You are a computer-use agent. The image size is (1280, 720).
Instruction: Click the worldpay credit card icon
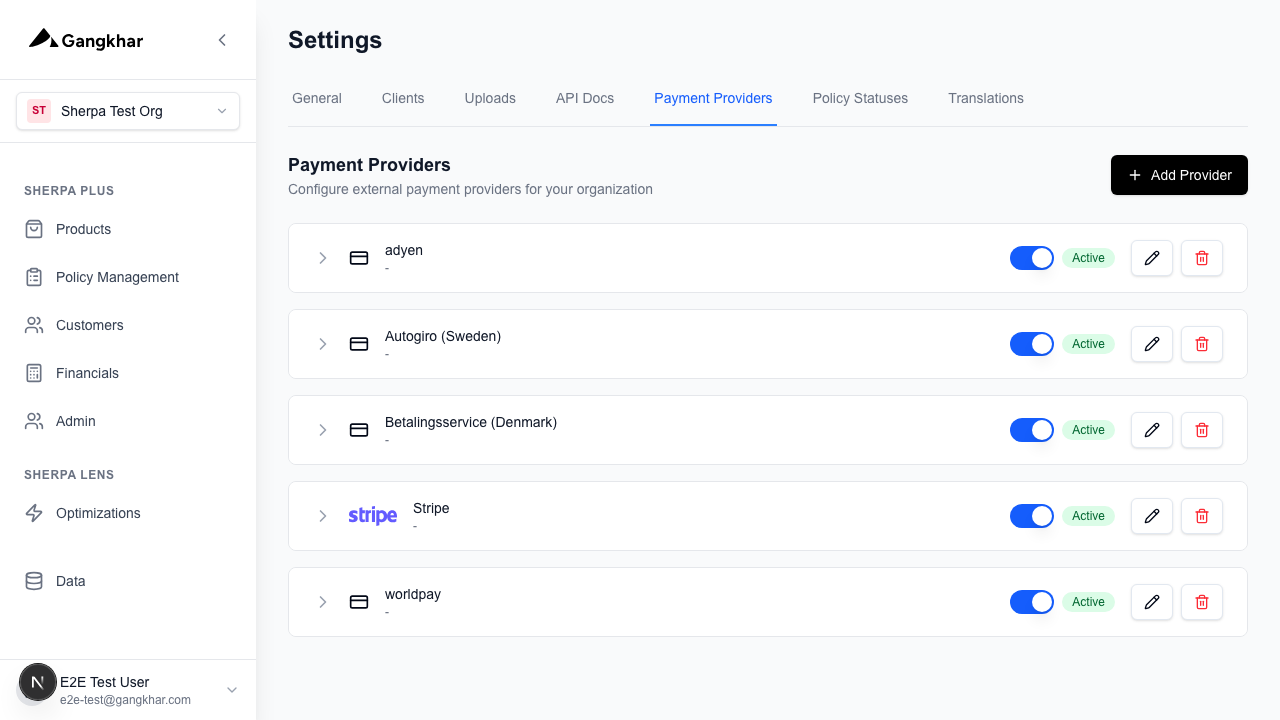click(x=359, y=602)
